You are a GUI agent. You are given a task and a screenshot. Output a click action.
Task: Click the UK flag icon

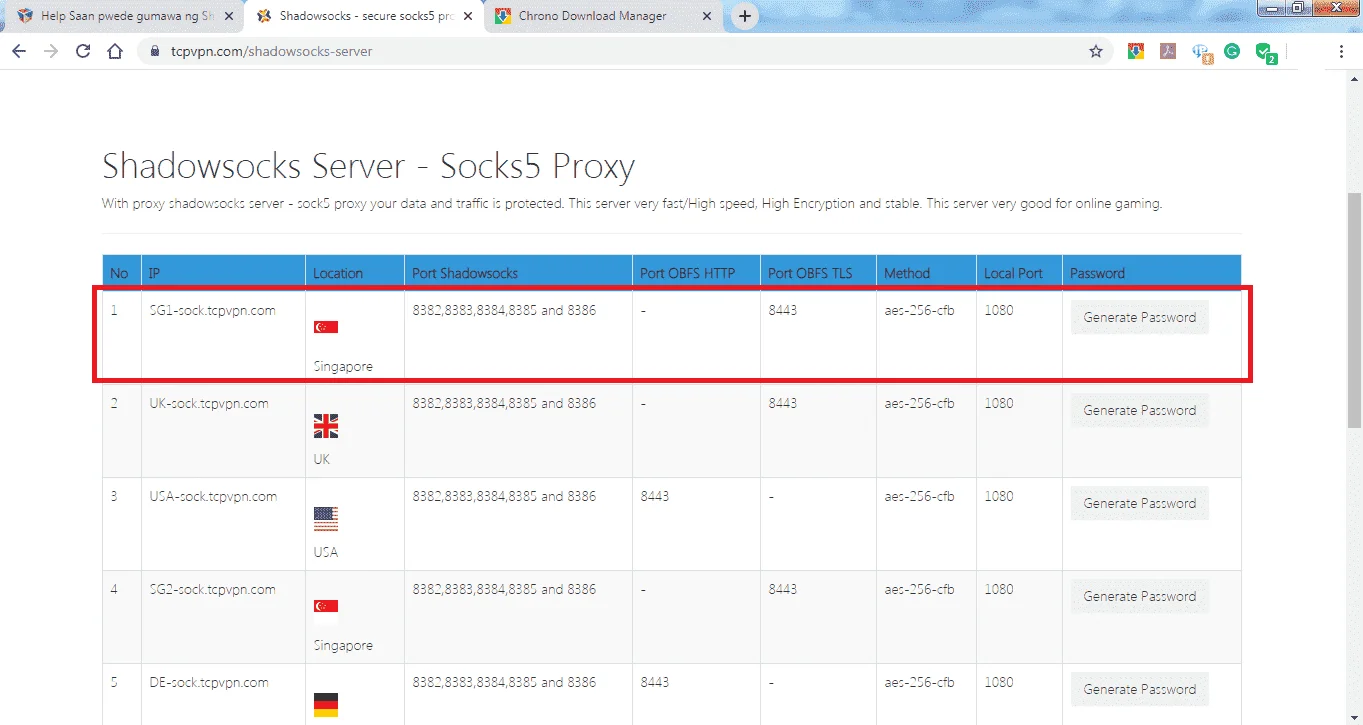click(x=326, y=426)
